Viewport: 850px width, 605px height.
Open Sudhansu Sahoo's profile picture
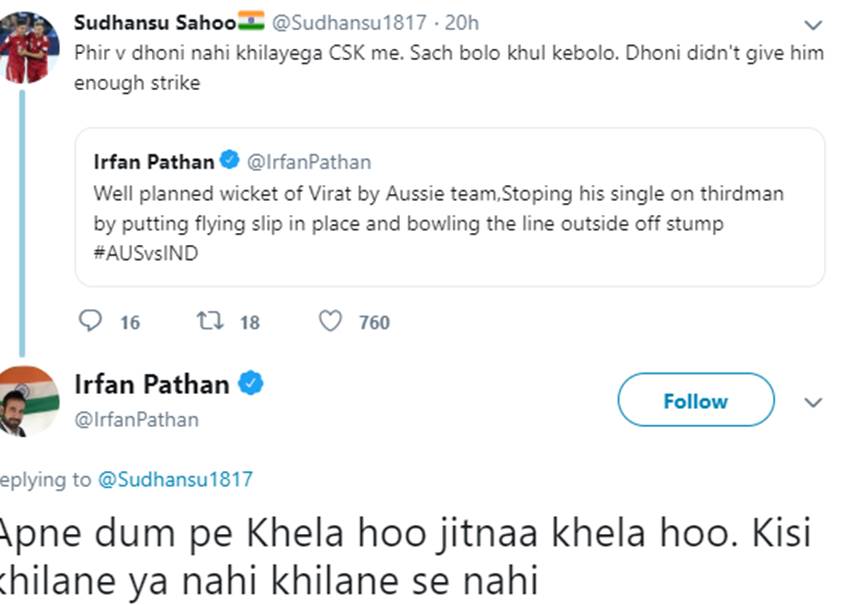[x=30, y=47]
